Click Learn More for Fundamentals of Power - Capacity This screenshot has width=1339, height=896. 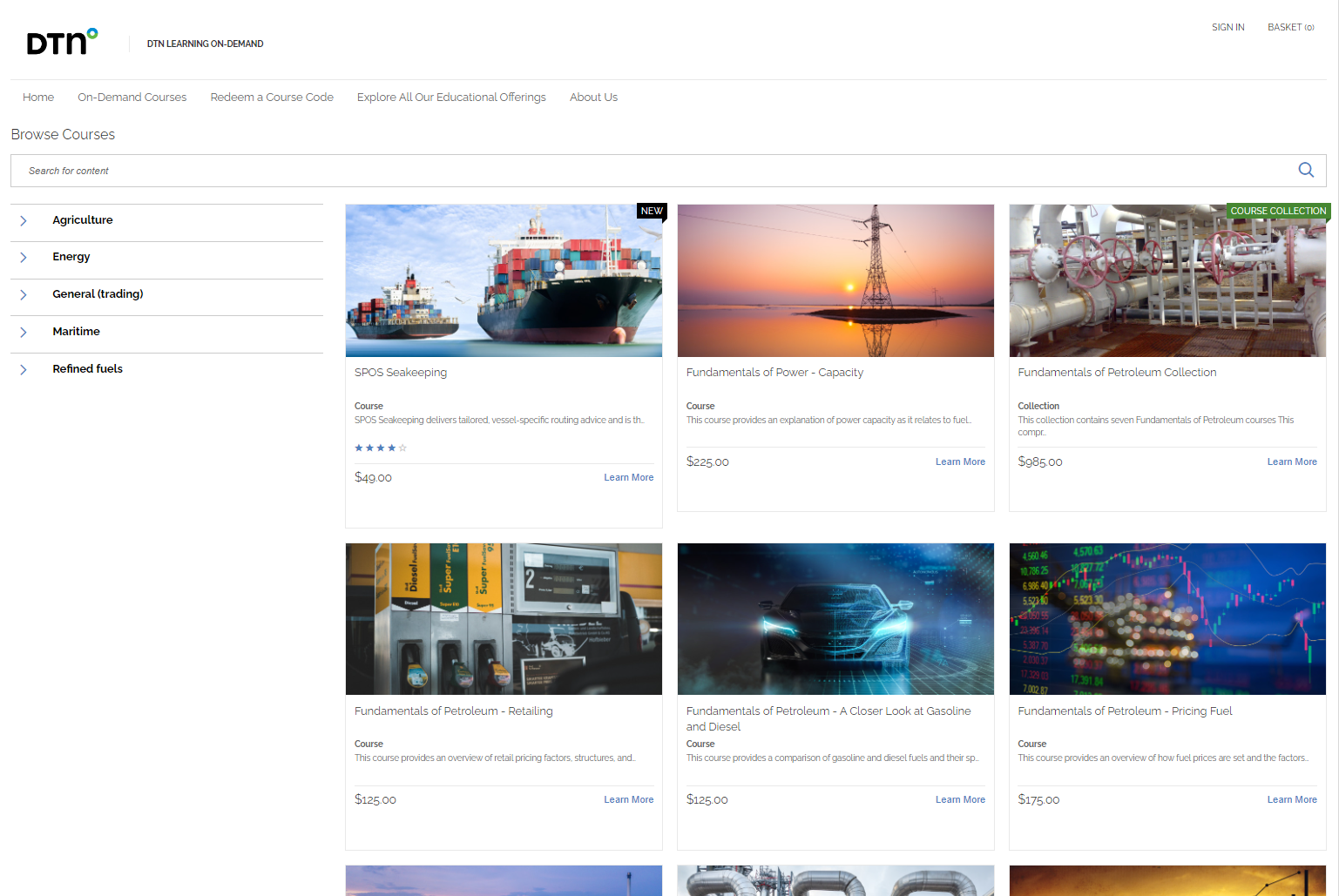(960, 461)
